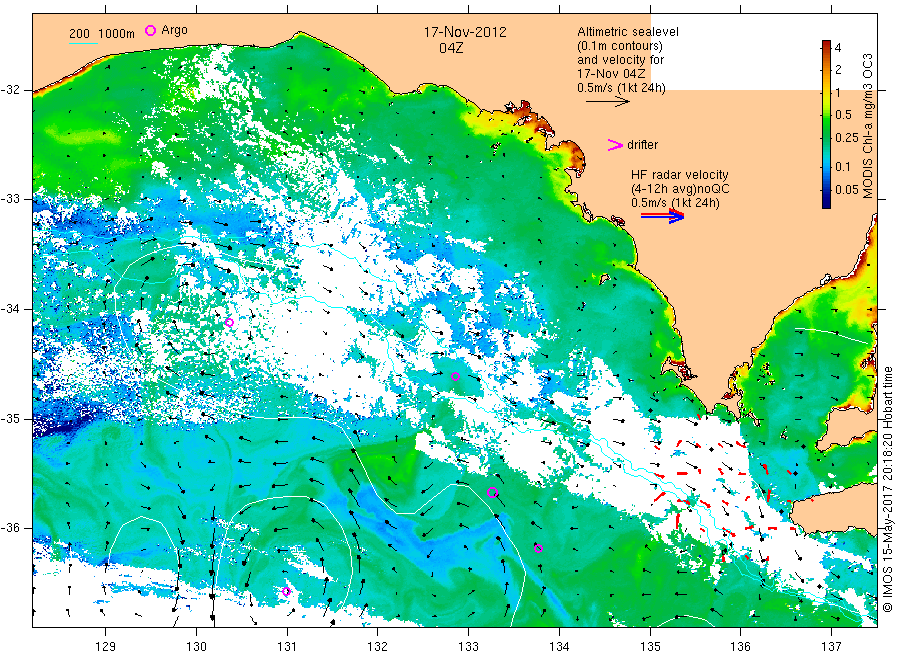Image resolution: width=900 pixels, height=660 pixels.
Task: Click '0.5m/s (1kt 24h)' under HF radar velocity
Action: pyautogui.click(x=675, y=203)
